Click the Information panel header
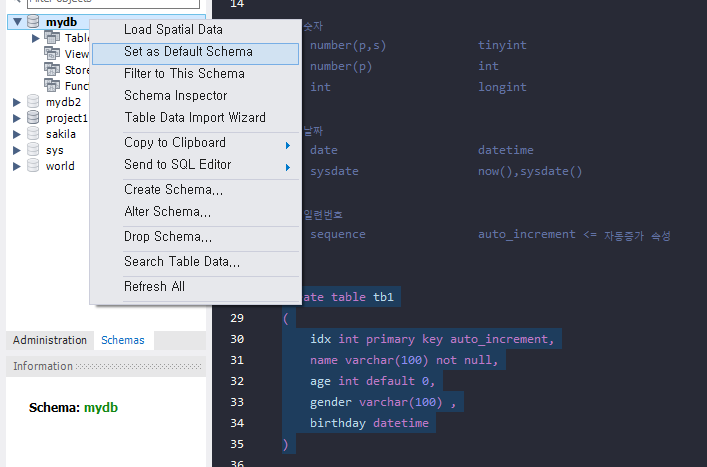Viewport: 707px width, 467px height. 106,366
